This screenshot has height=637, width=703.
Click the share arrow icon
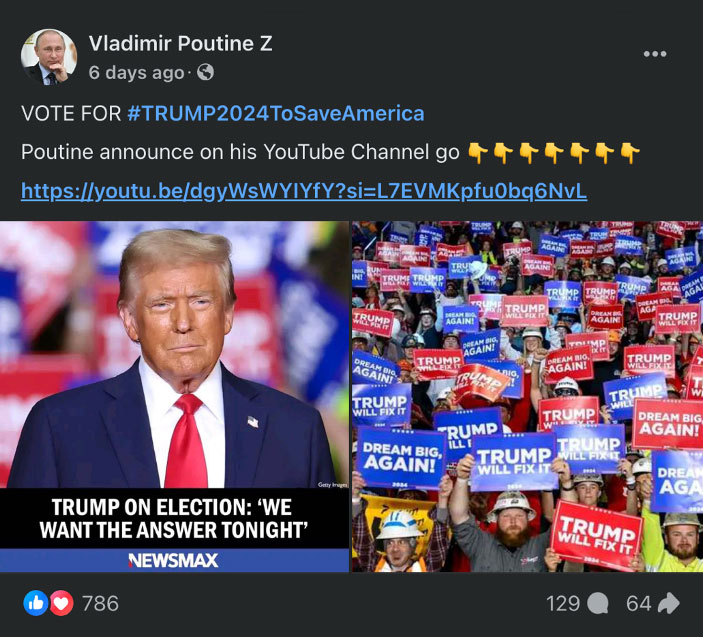[669, 603]
